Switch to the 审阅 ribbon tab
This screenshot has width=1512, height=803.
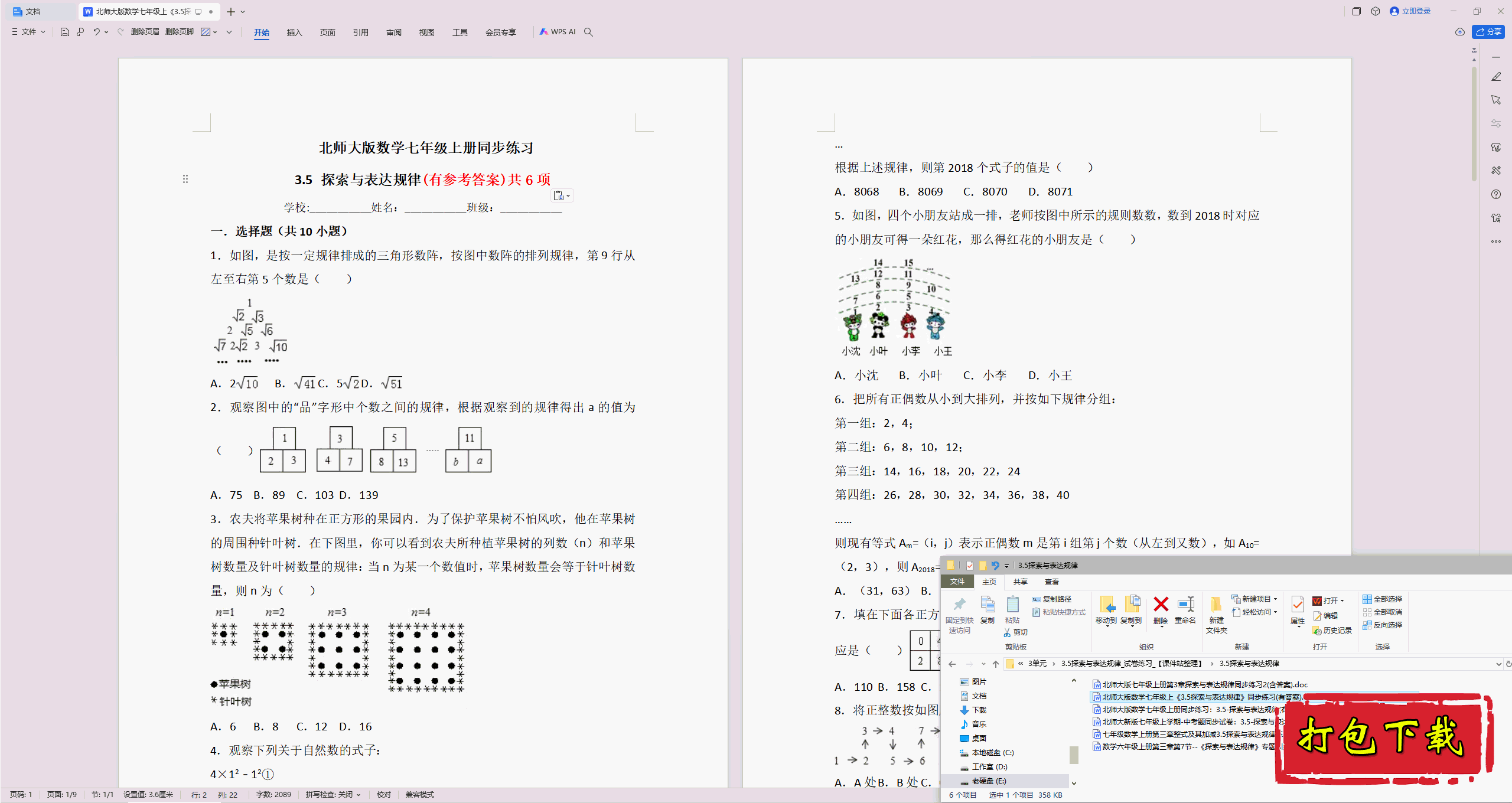point(393,32)
